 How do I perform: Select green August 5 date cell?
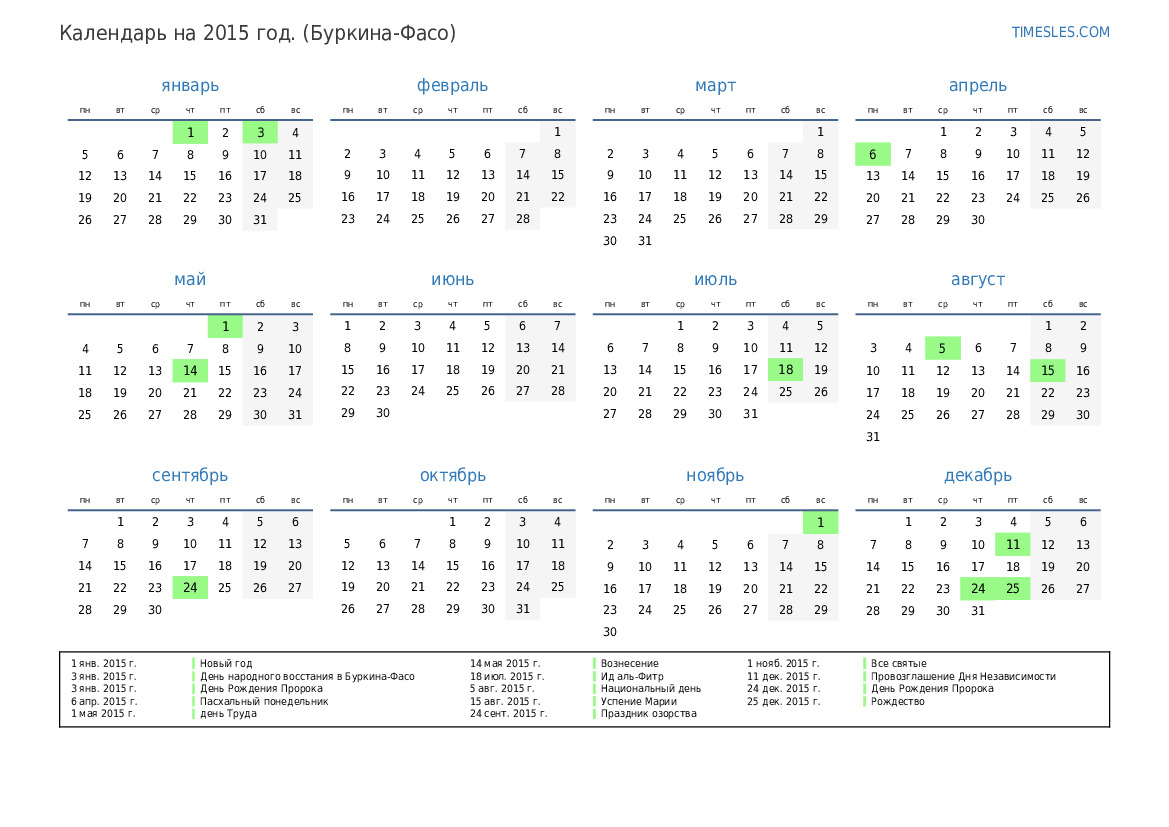[942, 349]
